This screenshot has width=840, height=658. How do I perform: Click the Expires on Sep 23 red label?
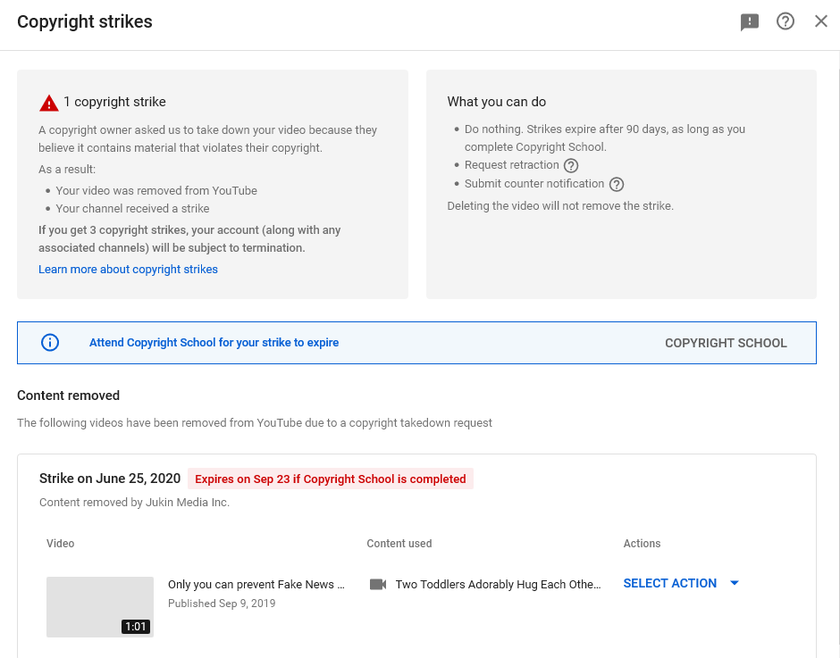tap(331, 479)
